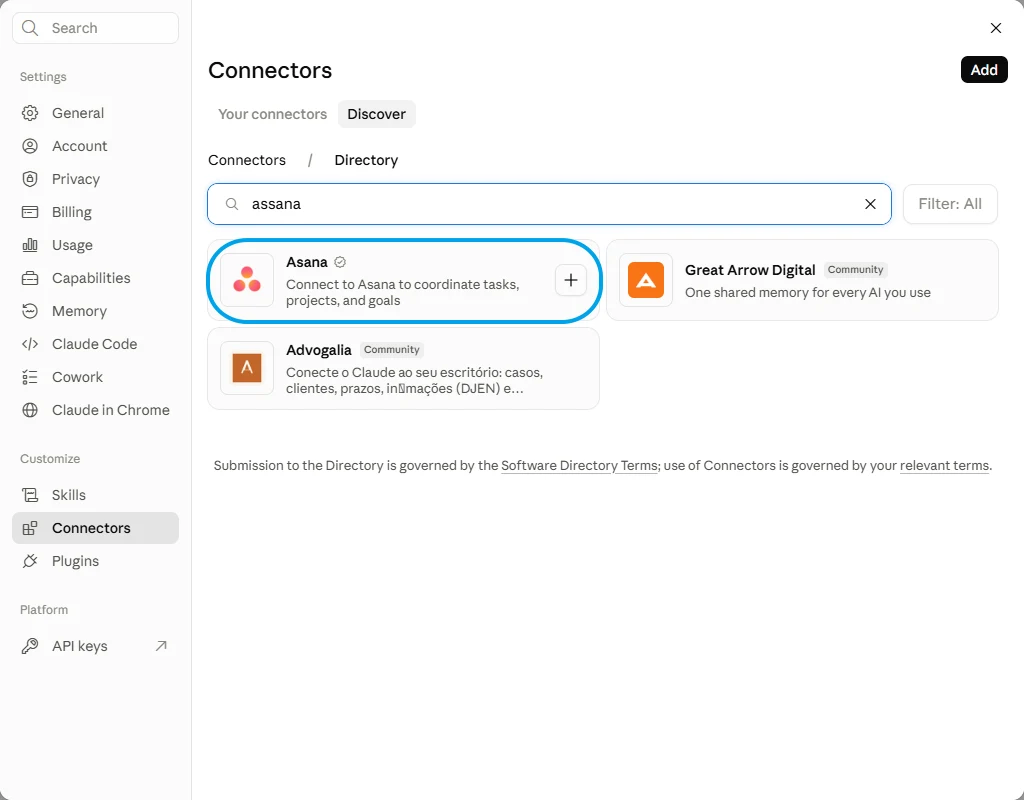Open Memory settings
The height and width of the screenshot is (800, 1024).
[95, 311]
